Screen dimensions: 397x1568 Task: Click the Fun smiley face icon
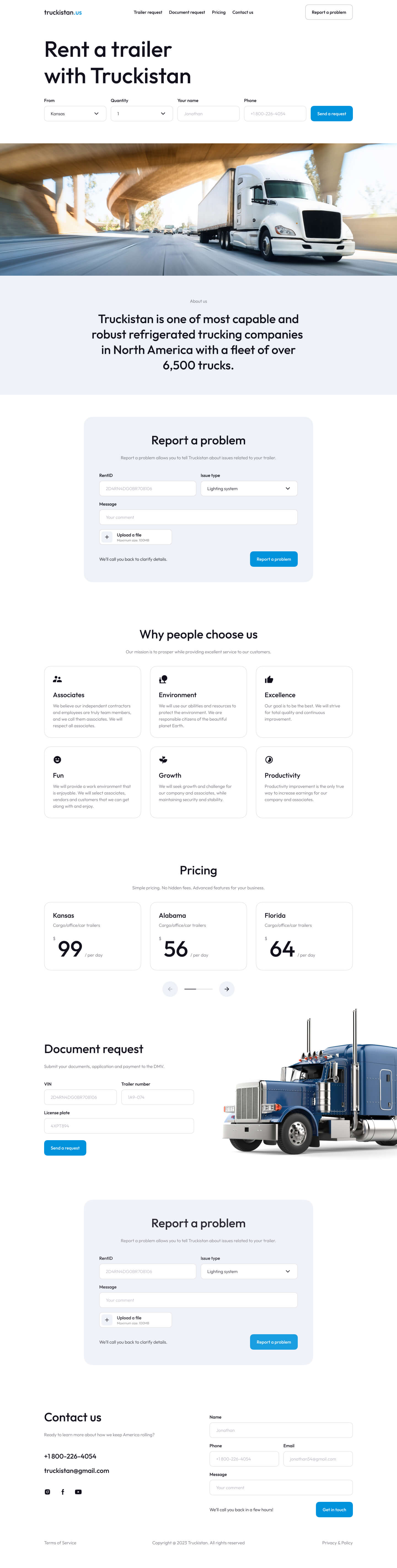click(57, 760)
